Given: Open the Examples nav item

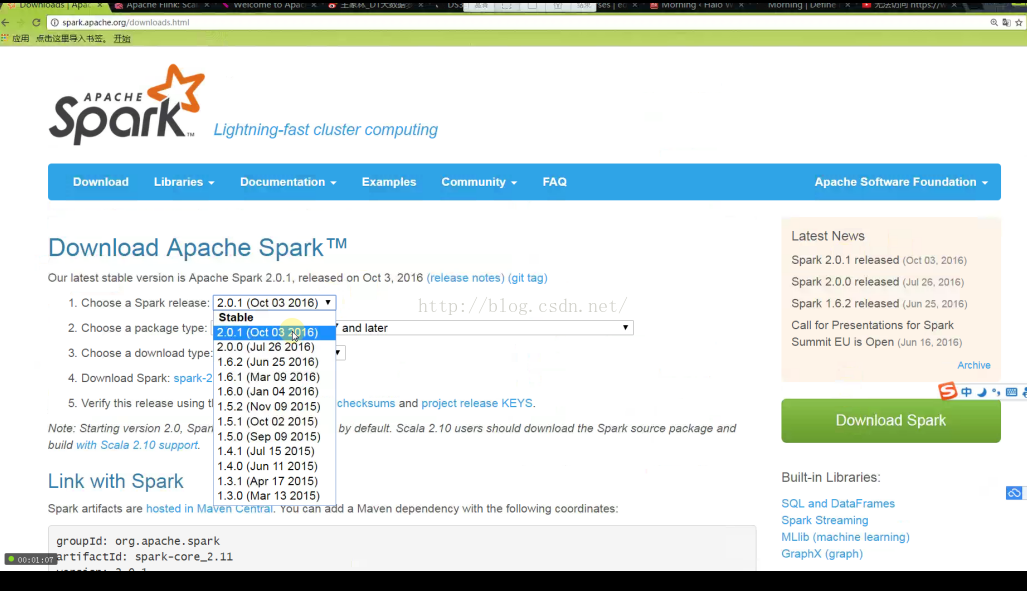Looking at the screenshot, I should 389,182.
